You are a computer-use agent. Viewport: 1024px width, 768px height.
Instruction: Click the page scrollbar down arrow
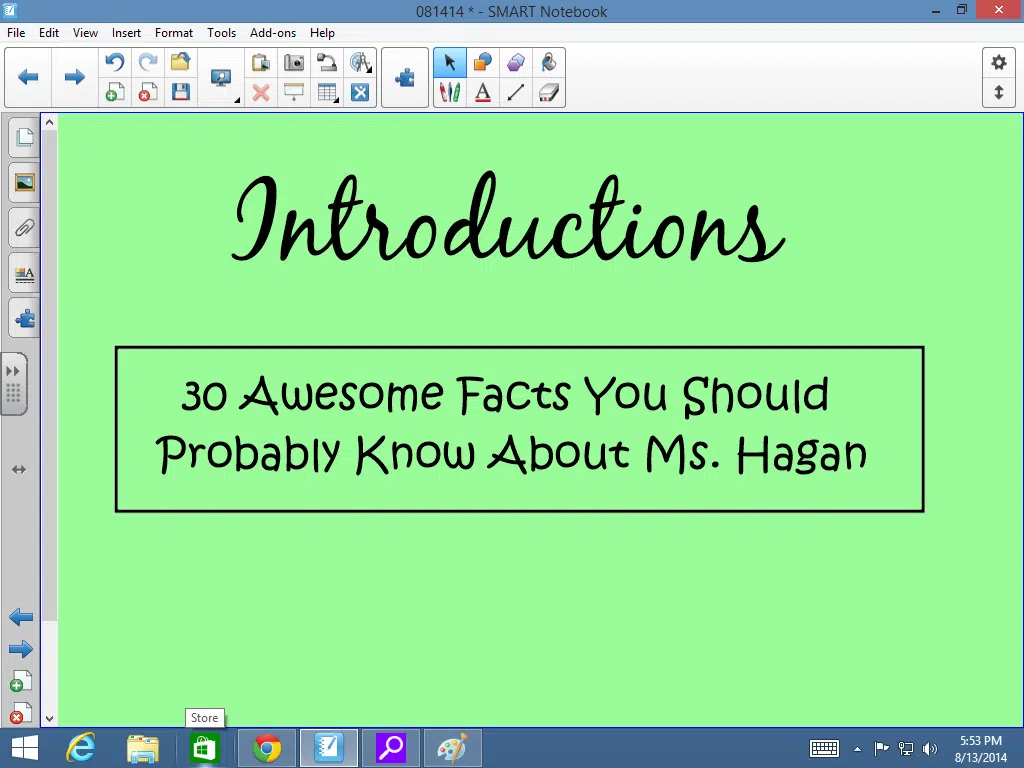pyautogui.click(x=50, y=718)
